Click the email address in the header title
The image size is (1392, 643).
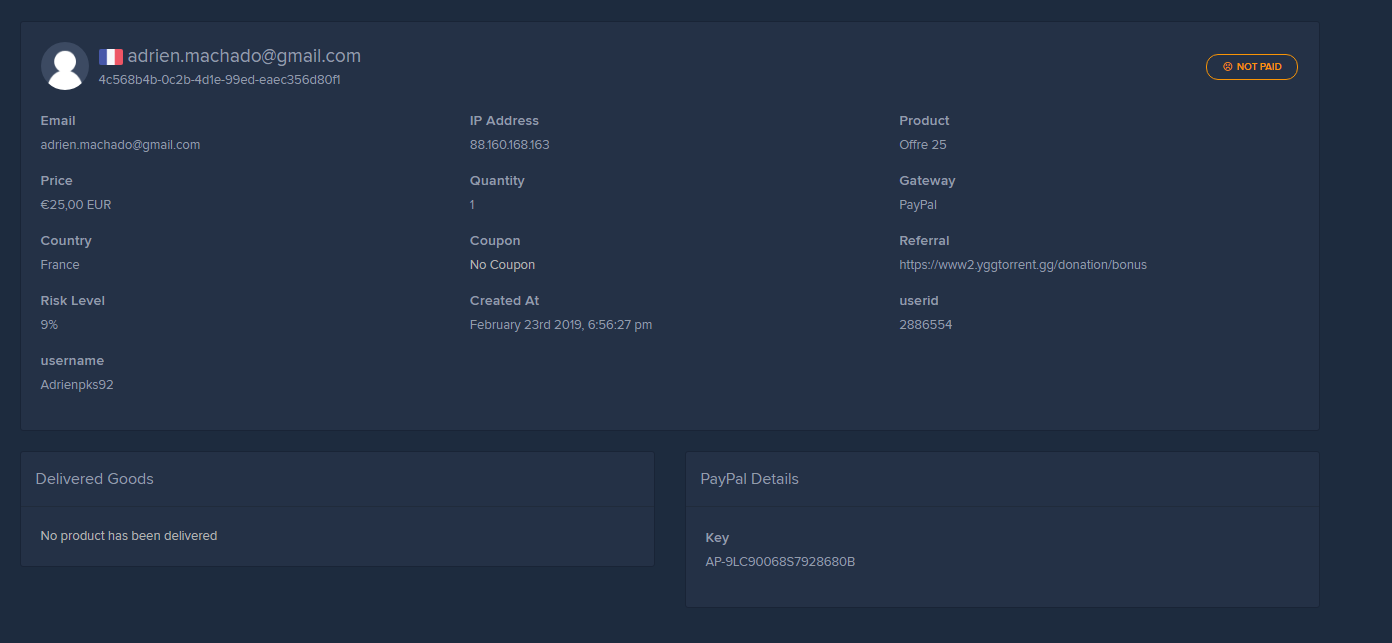[x=244, y=57]
